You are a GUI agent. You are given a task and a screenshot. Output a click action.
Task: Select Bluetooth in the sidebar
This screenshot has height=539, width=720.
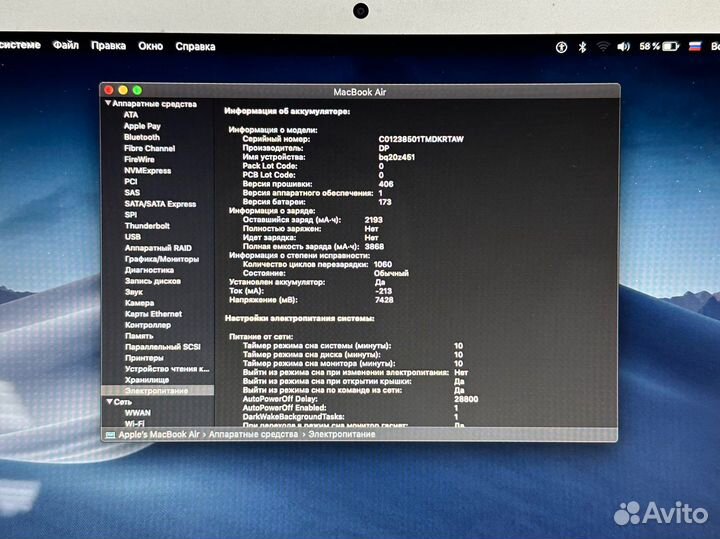[142, 137]
